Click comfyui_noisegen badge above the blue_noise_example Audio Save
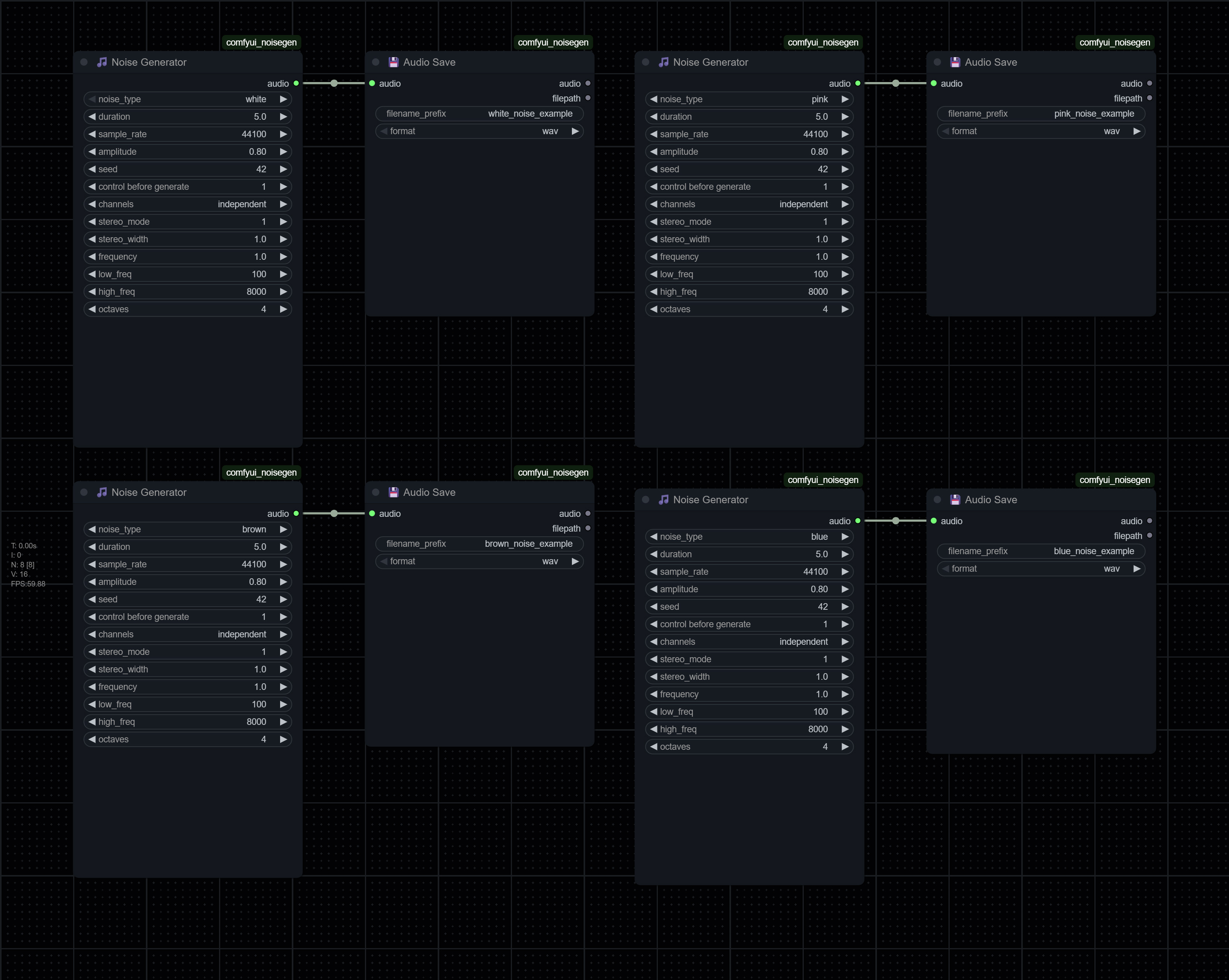 [x=1114, y=480]
